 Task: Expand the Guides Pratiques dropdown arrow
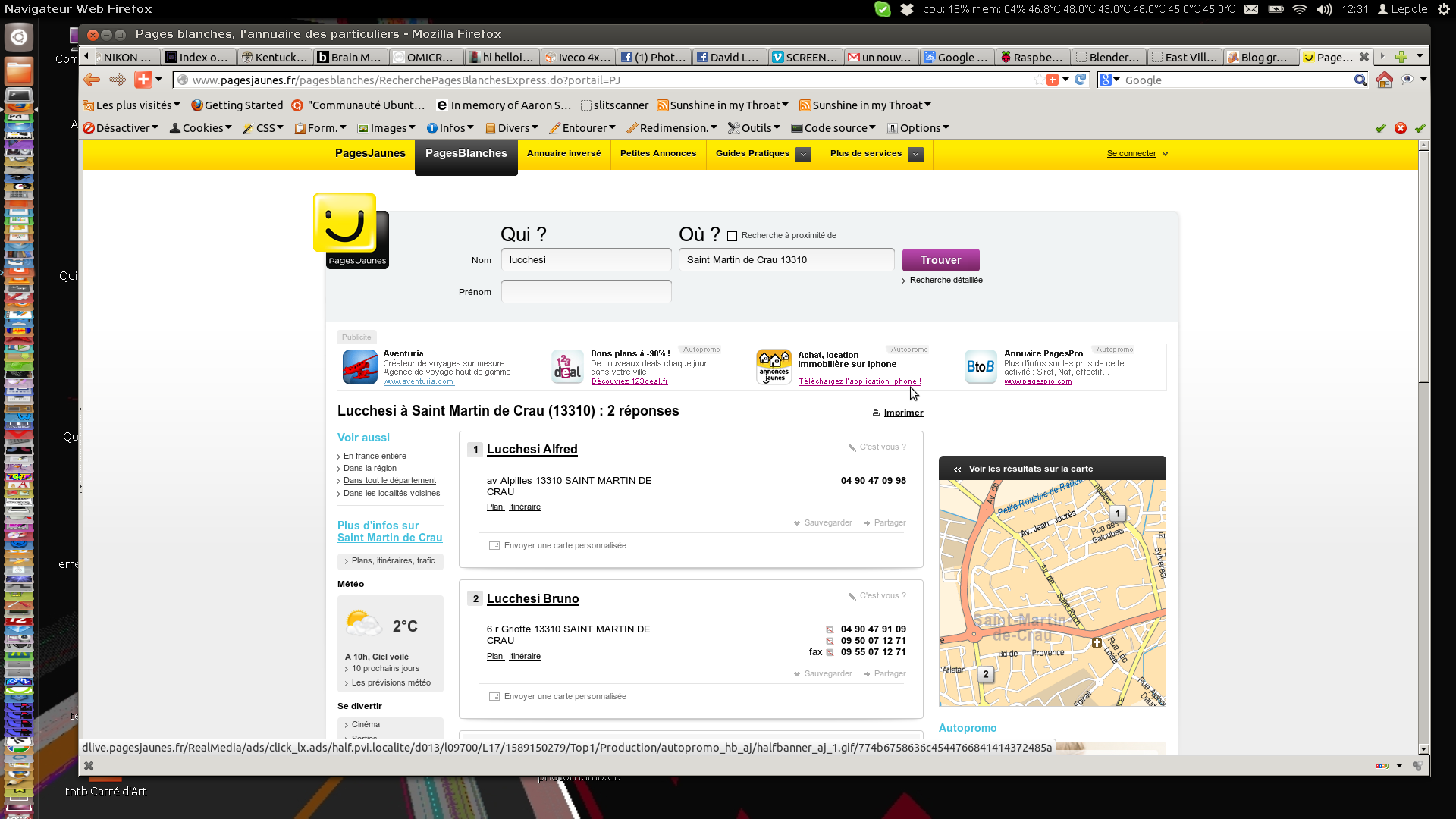(x=804, y=154)
